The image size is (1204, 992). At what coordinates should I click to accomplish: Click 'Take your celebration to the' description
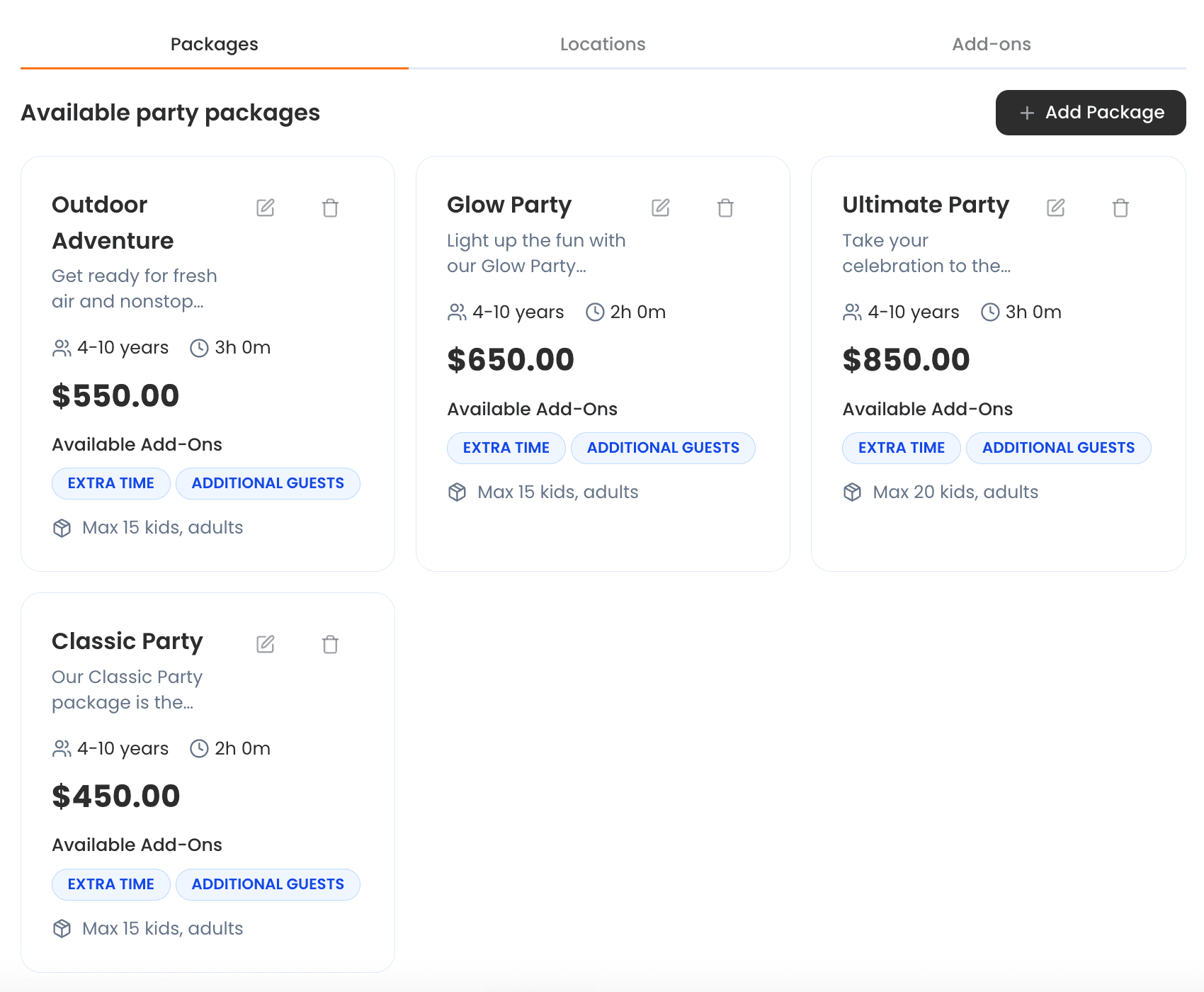(x=926, y=253)
